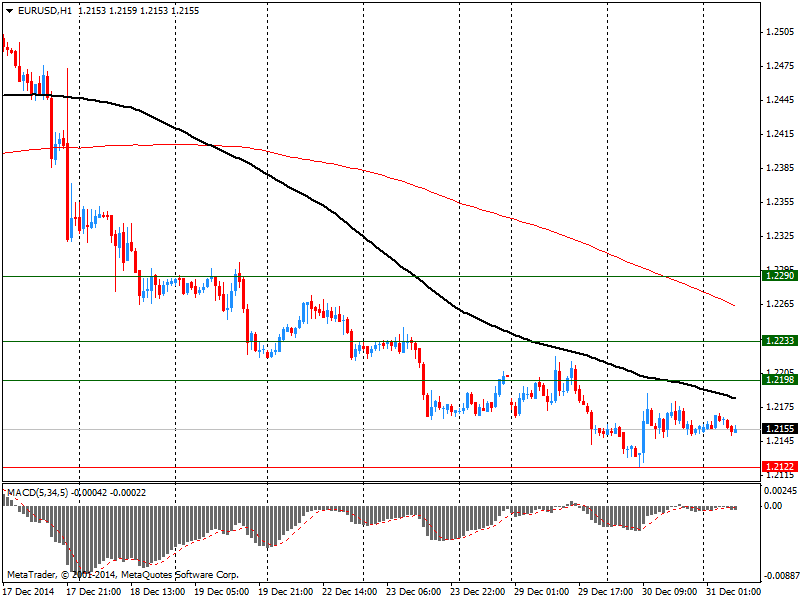Click the MACD(5,34,5) indicator label
The image size is (800, 600).
coord(37,493)
